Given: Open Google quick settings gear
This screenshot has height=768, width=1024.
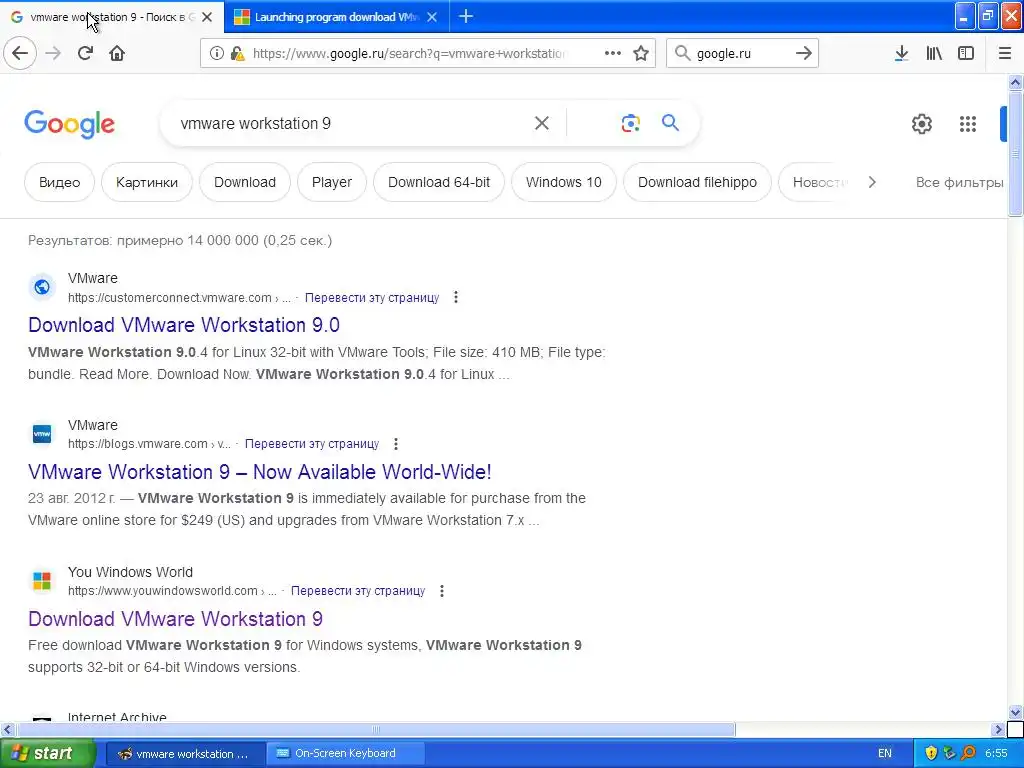Looking at the screenshot, I should (921, 123).
